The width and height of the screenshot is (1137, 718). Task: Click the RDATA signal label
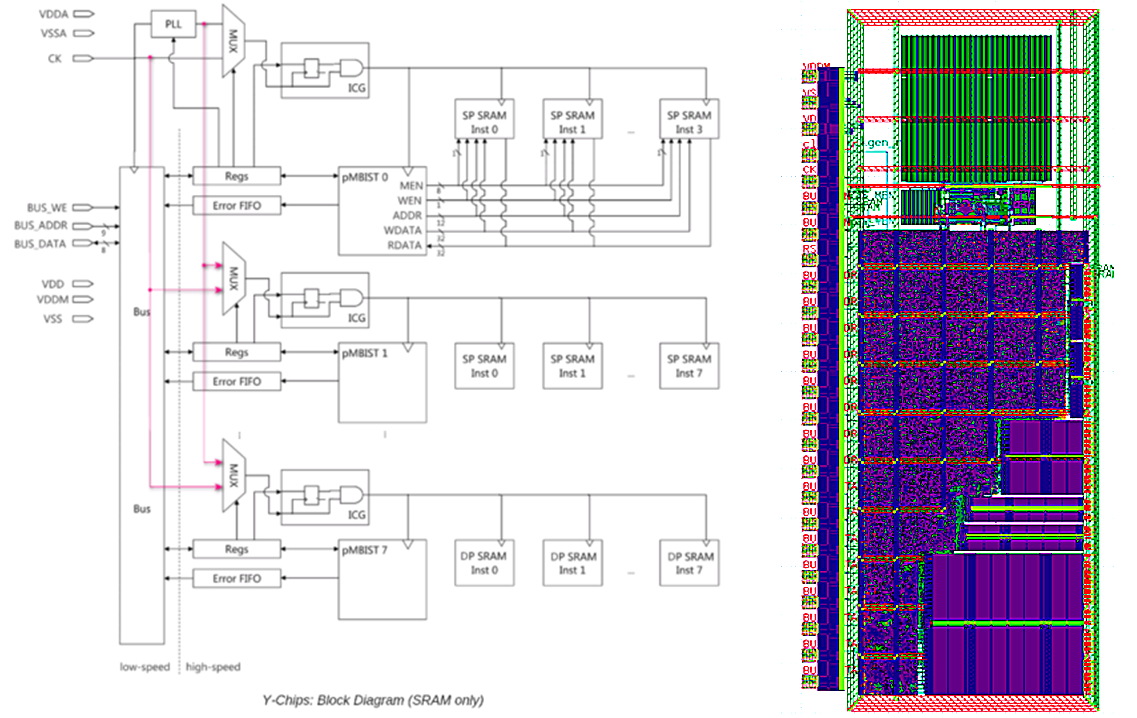click(405, 245)
